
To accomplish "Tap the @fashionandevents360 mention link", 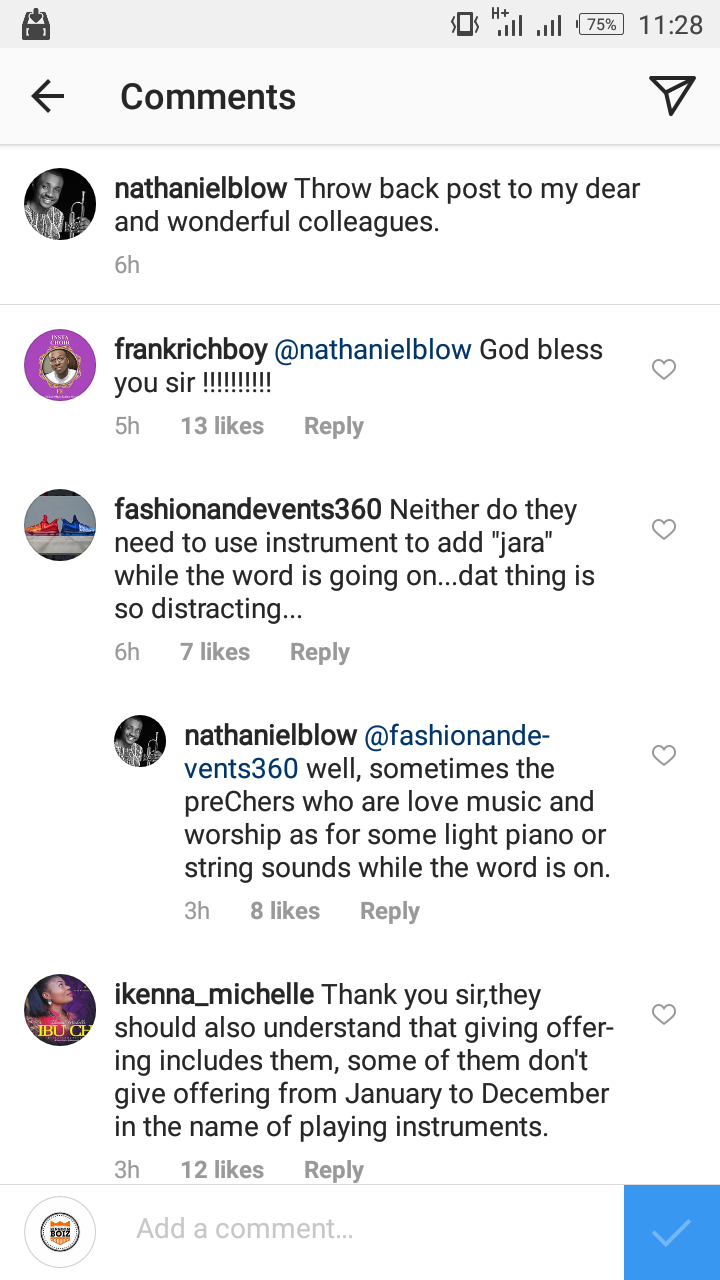I will click(x=456, y=737).
